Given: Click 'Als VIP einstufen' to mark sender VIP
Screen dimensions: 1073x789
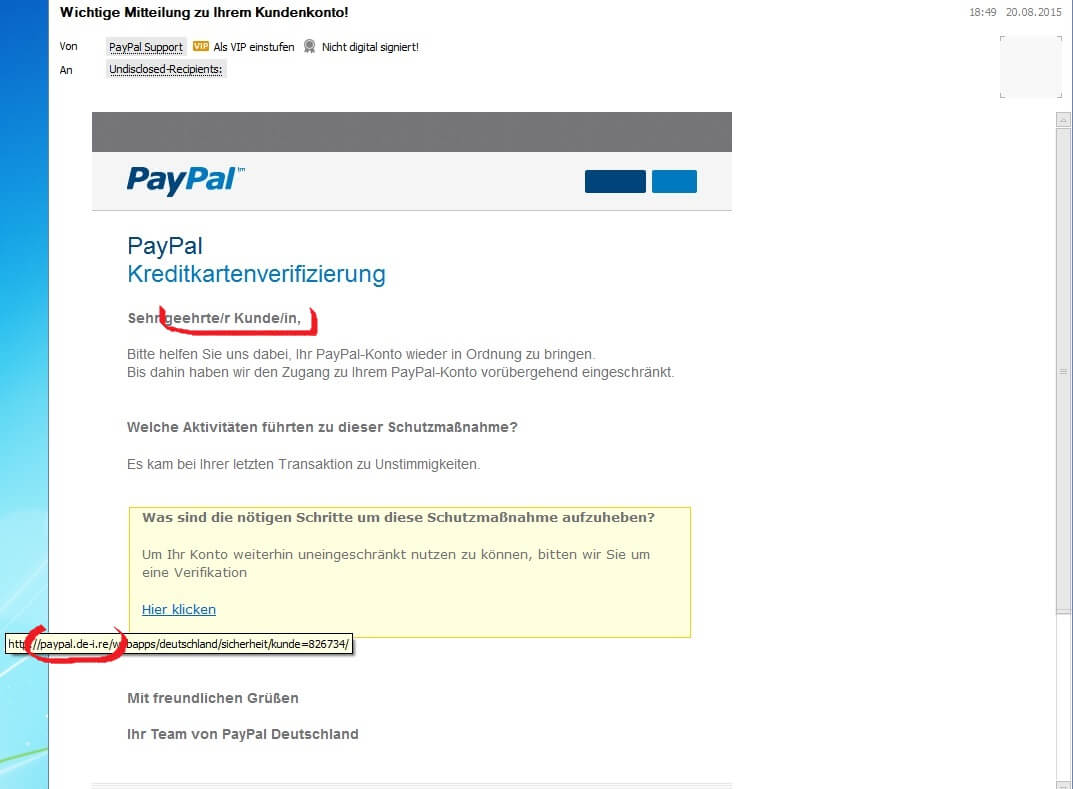Looking at the screenshot, I should point(254,47).
